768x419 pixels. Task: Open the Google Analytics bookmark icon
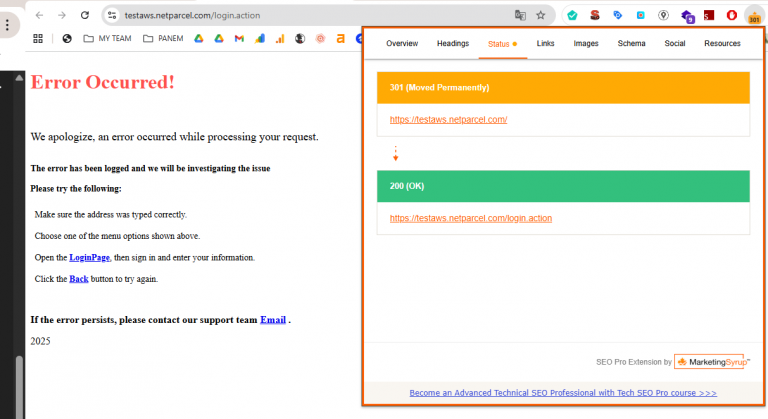[280, 38]
